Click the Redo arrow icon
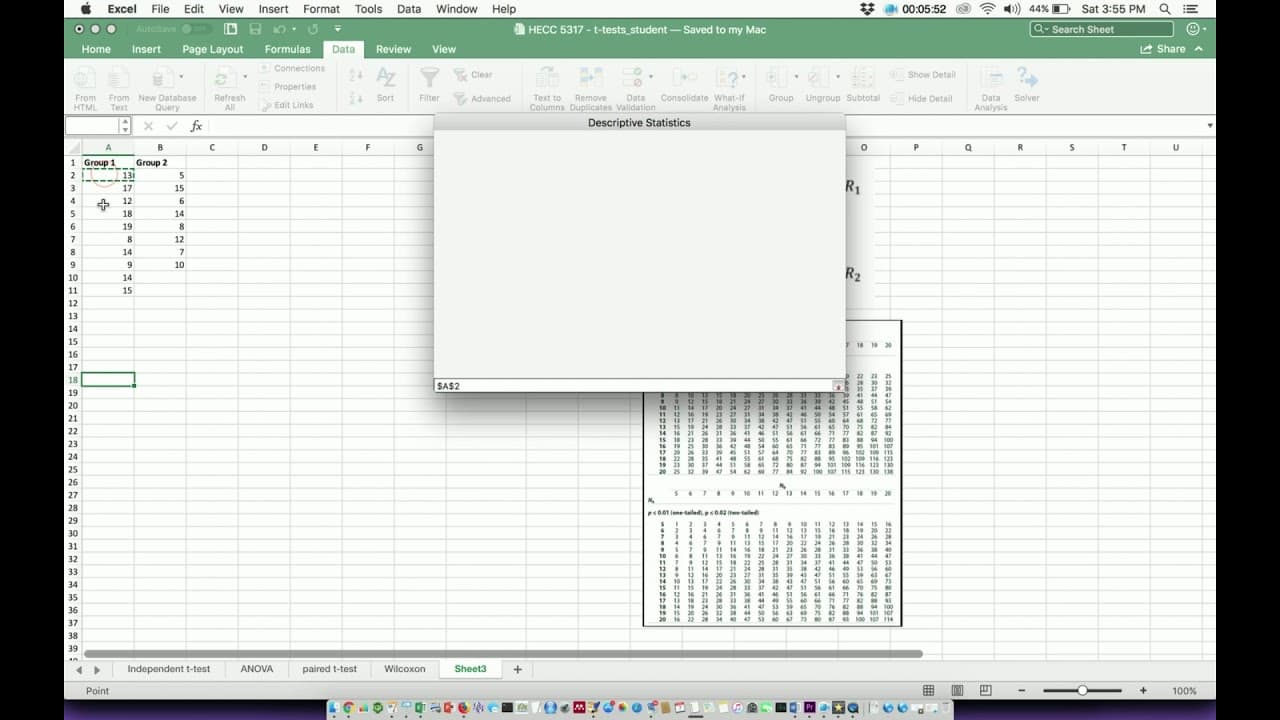 point(313,29)
